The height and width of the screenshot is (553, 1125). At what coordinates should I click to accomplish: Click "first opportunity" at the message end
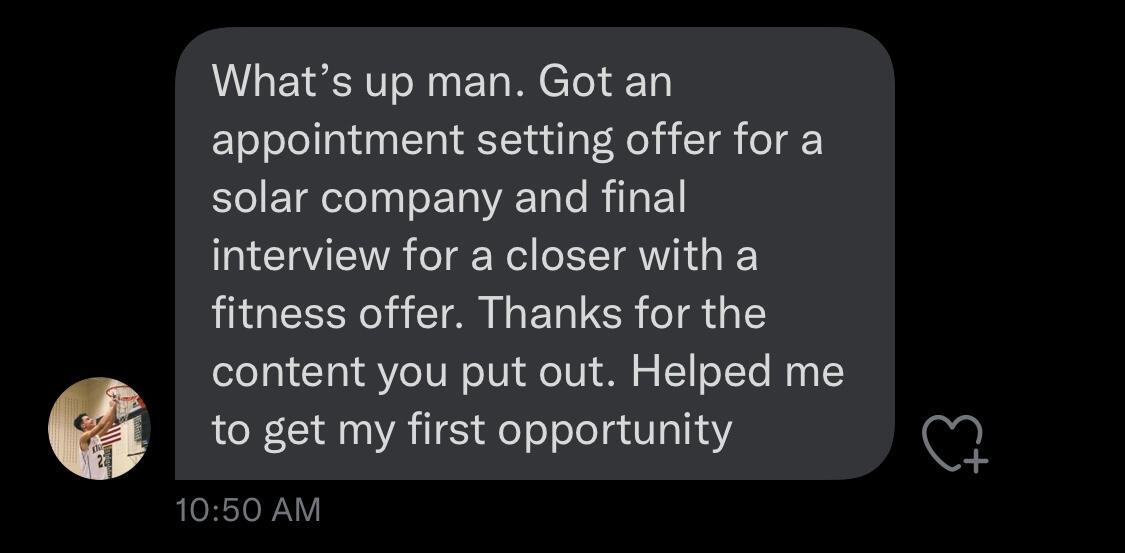coord(570,430)
